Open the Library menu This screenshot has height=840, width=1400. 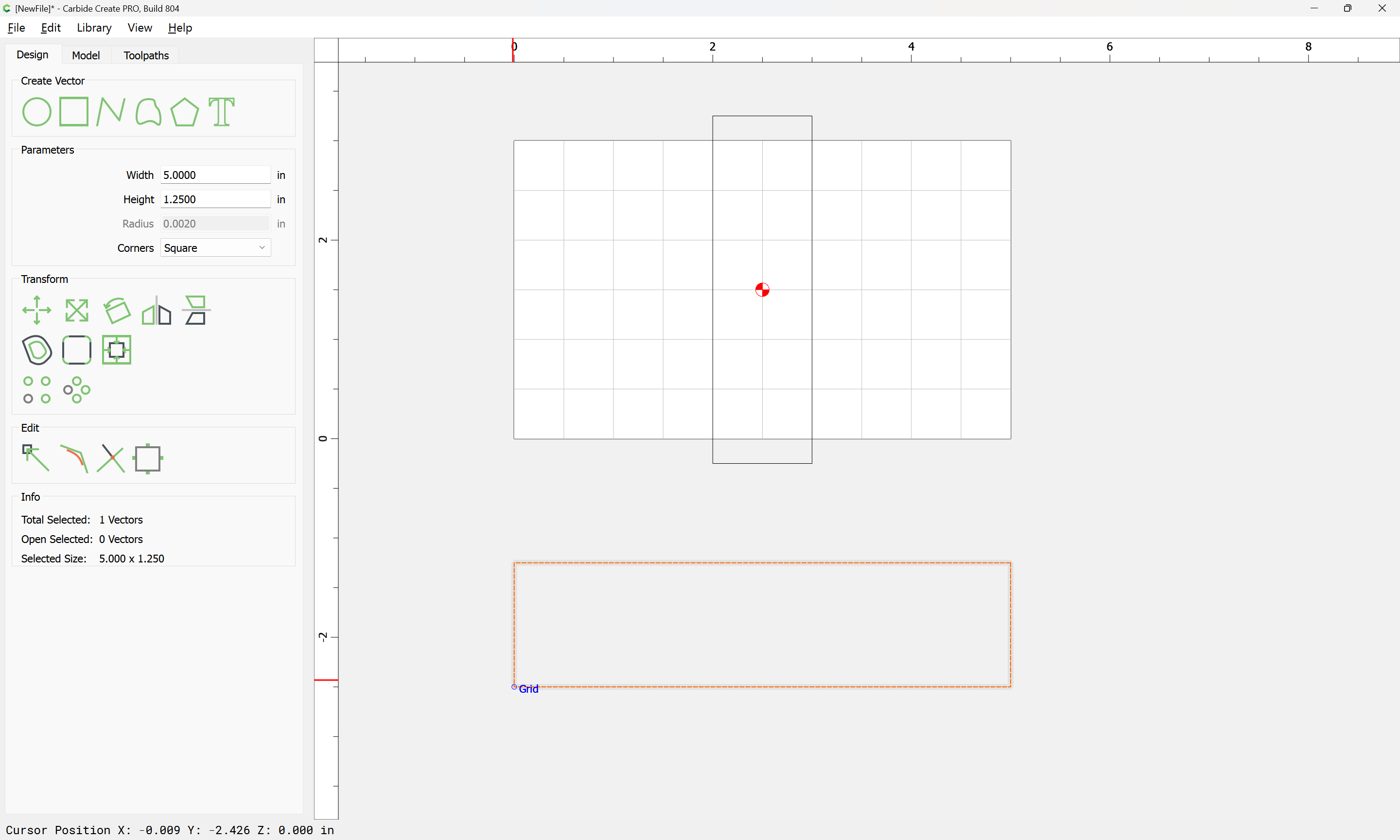click(x=94, y=28)
